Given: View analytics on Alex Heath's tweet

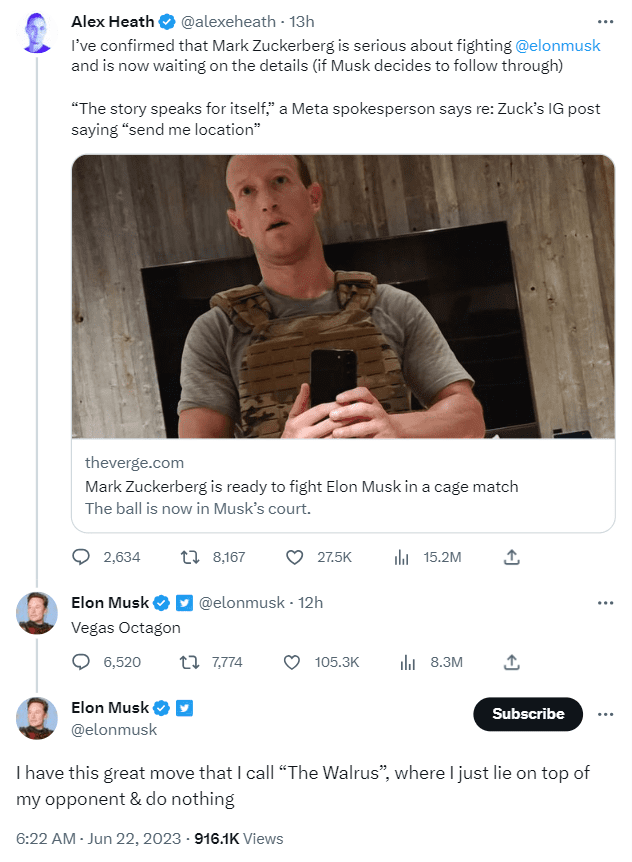Looking at the screenshot, I should click(x=403, y=557).
